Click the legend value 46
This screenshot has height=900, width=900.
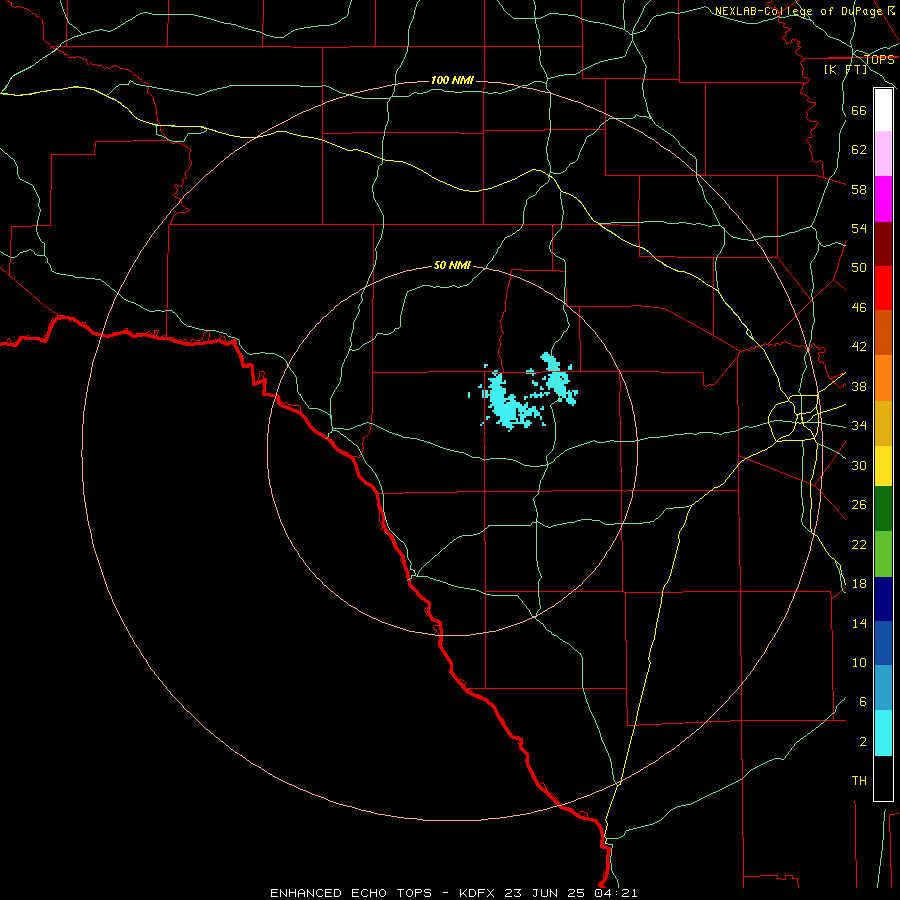pyautogui.click(x=859, y=308)
